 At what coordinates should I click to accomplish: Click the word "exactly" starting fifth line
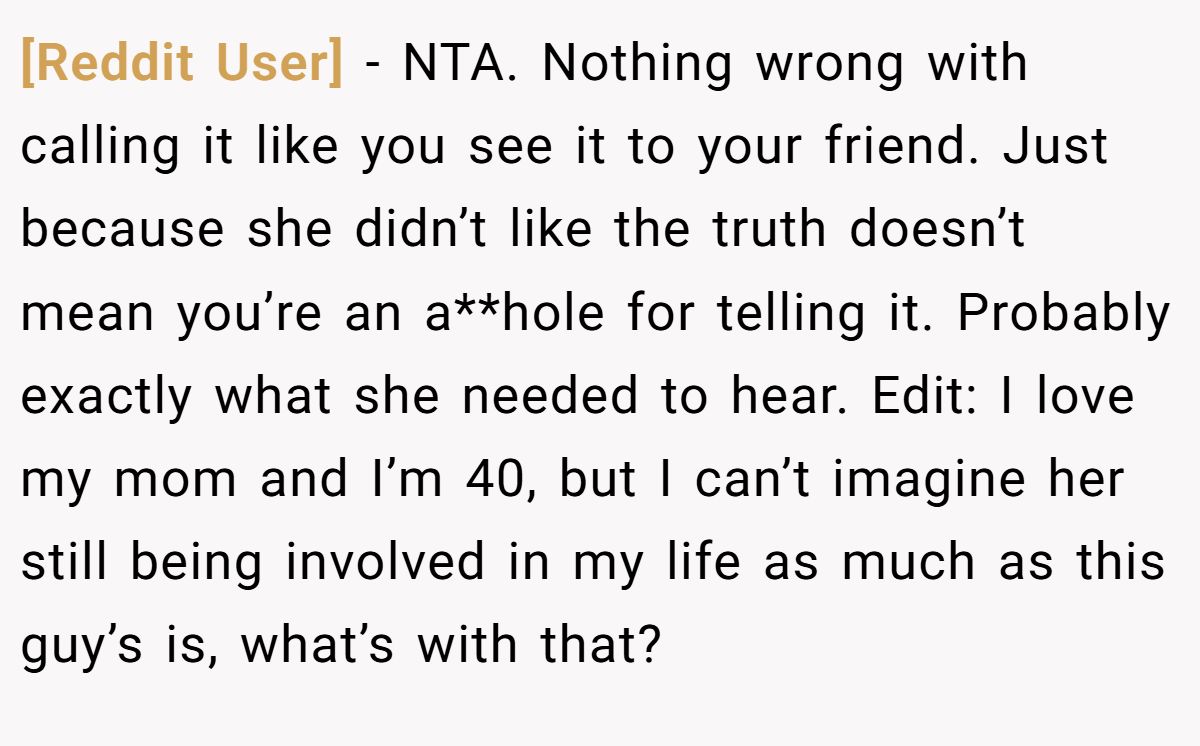[x=106, y=397]
